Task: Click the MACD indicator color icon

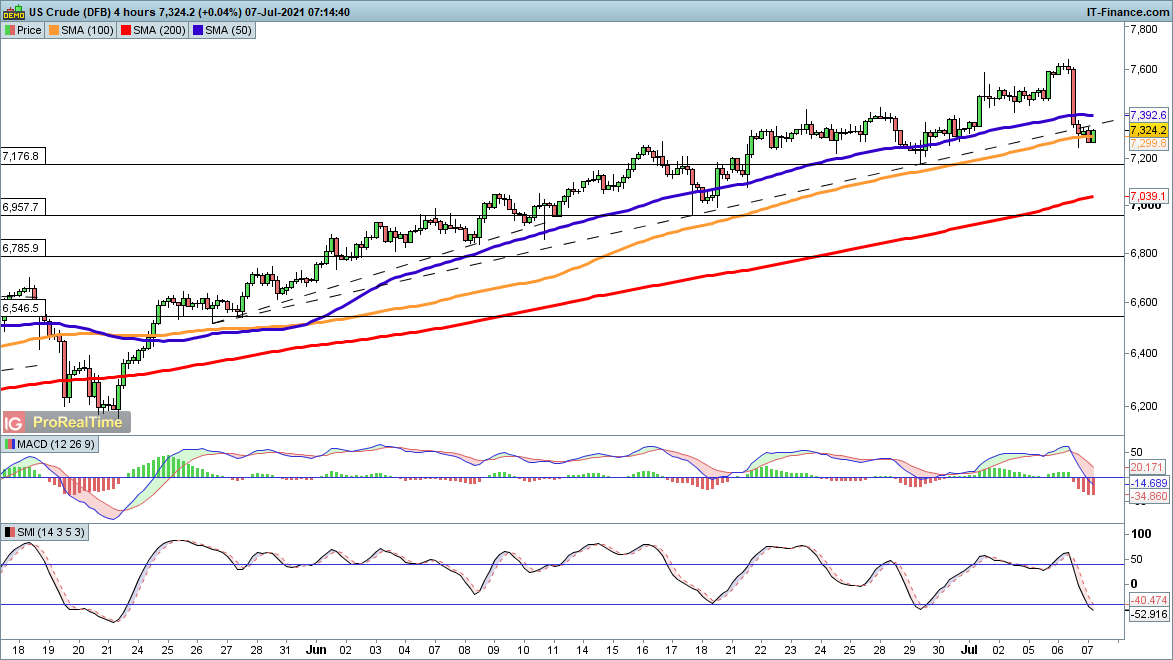Action: [x=10, y=444]
